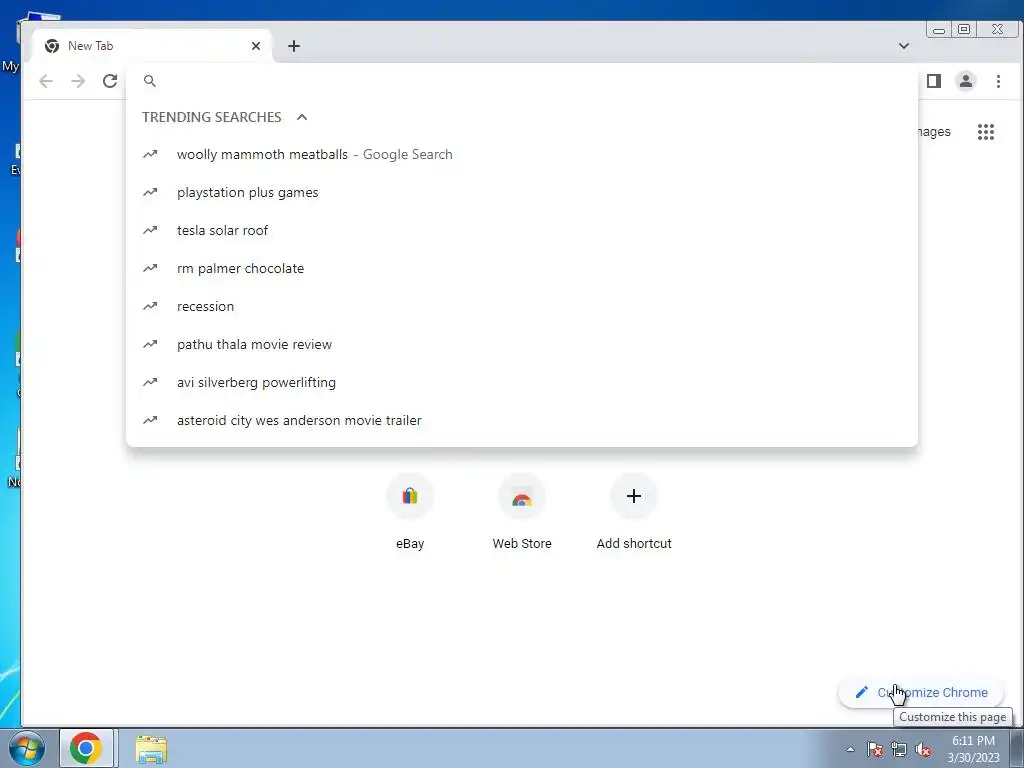
Task: Click the Action Center flag icon
Action: [875, 749]
